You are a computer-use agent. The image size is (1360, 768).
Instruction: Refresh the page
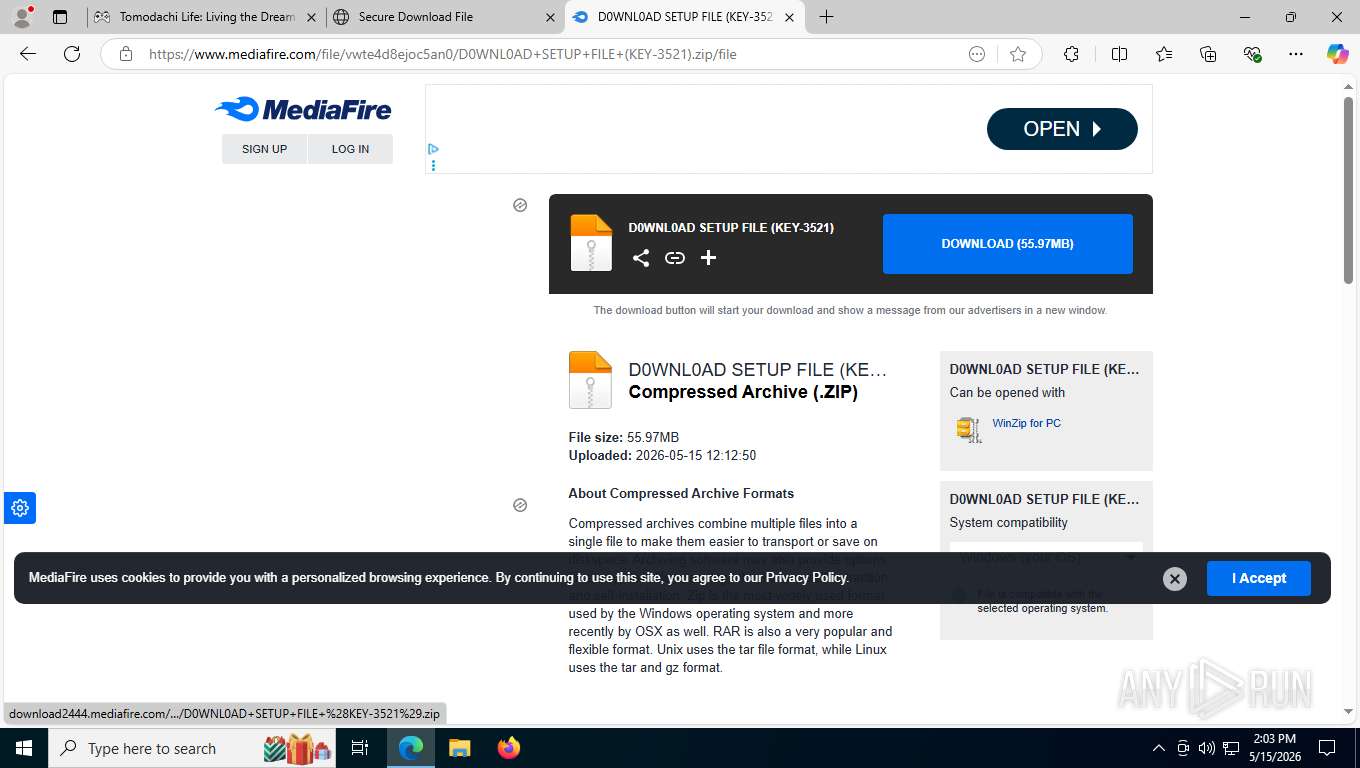coord(72,54)
